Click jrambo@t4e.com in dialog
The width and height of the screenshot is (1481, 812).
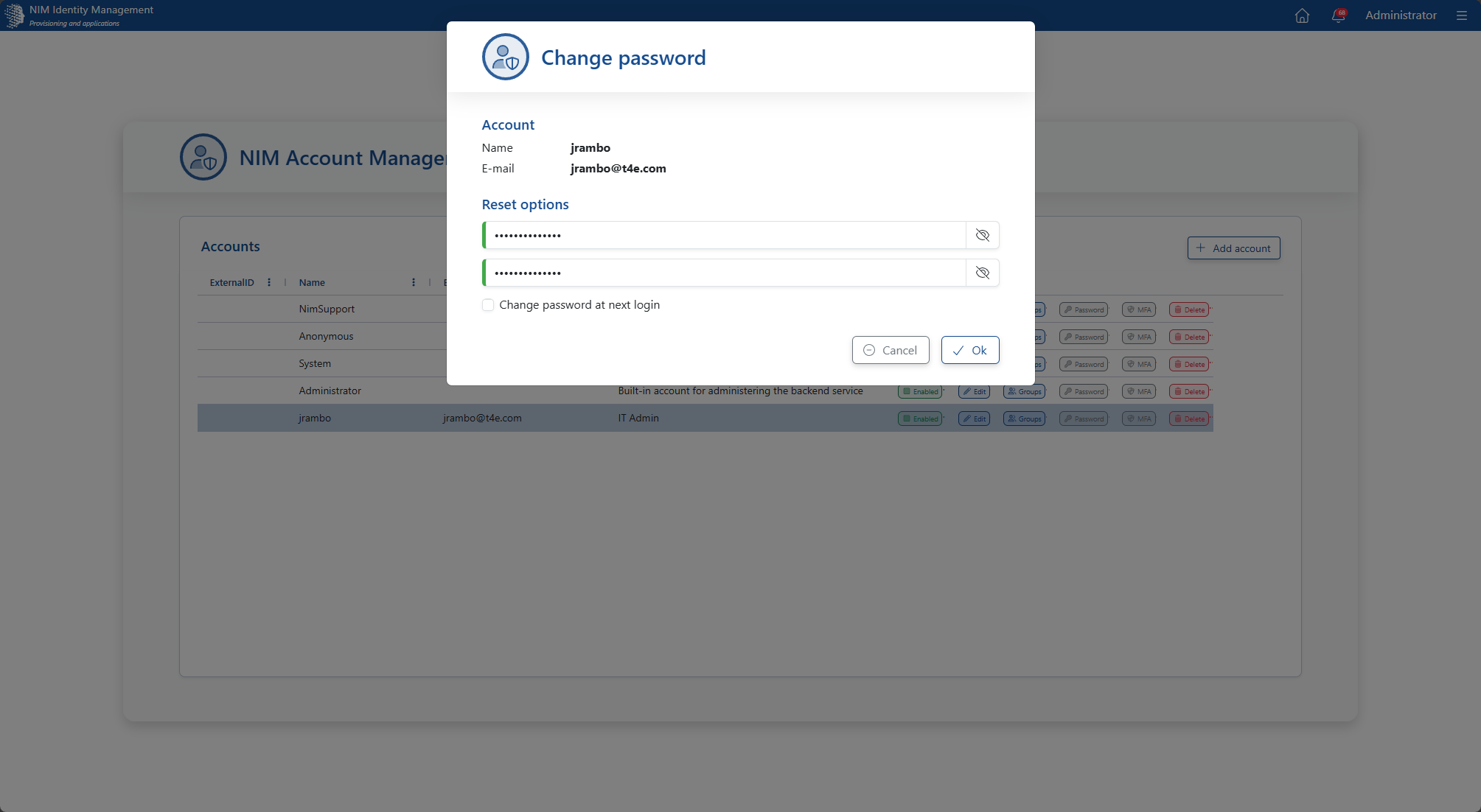(x=618, y=168)
